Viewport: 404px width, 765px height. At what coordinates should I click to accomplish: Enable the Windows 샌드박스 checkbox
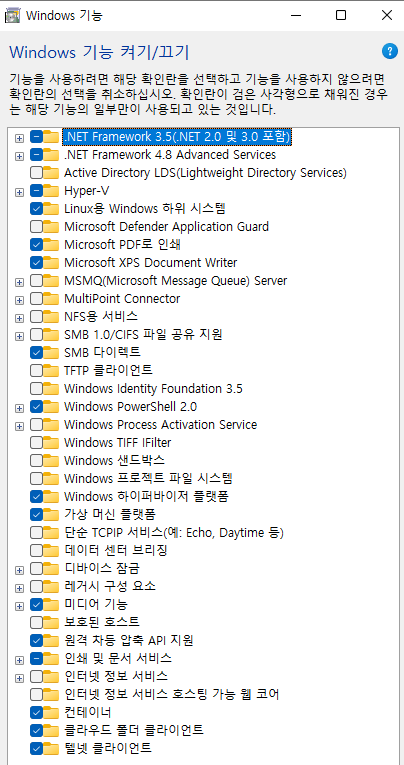(x=36, y=461)
